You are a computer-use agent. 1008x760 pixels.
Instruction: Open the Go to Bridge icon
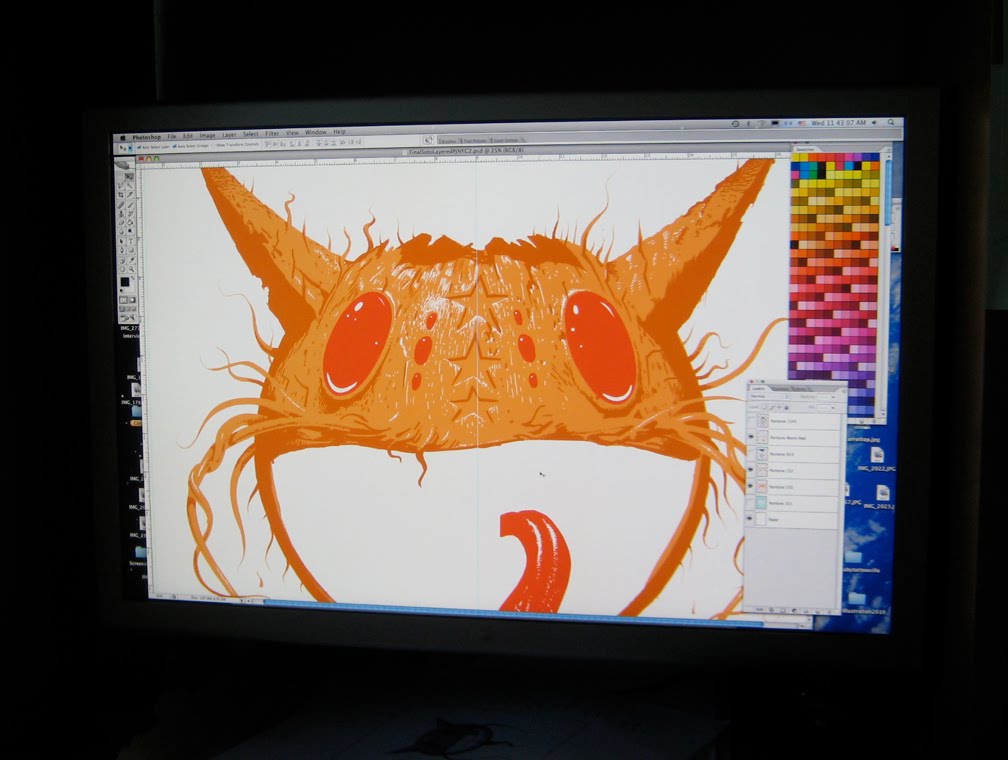point(429,140)
